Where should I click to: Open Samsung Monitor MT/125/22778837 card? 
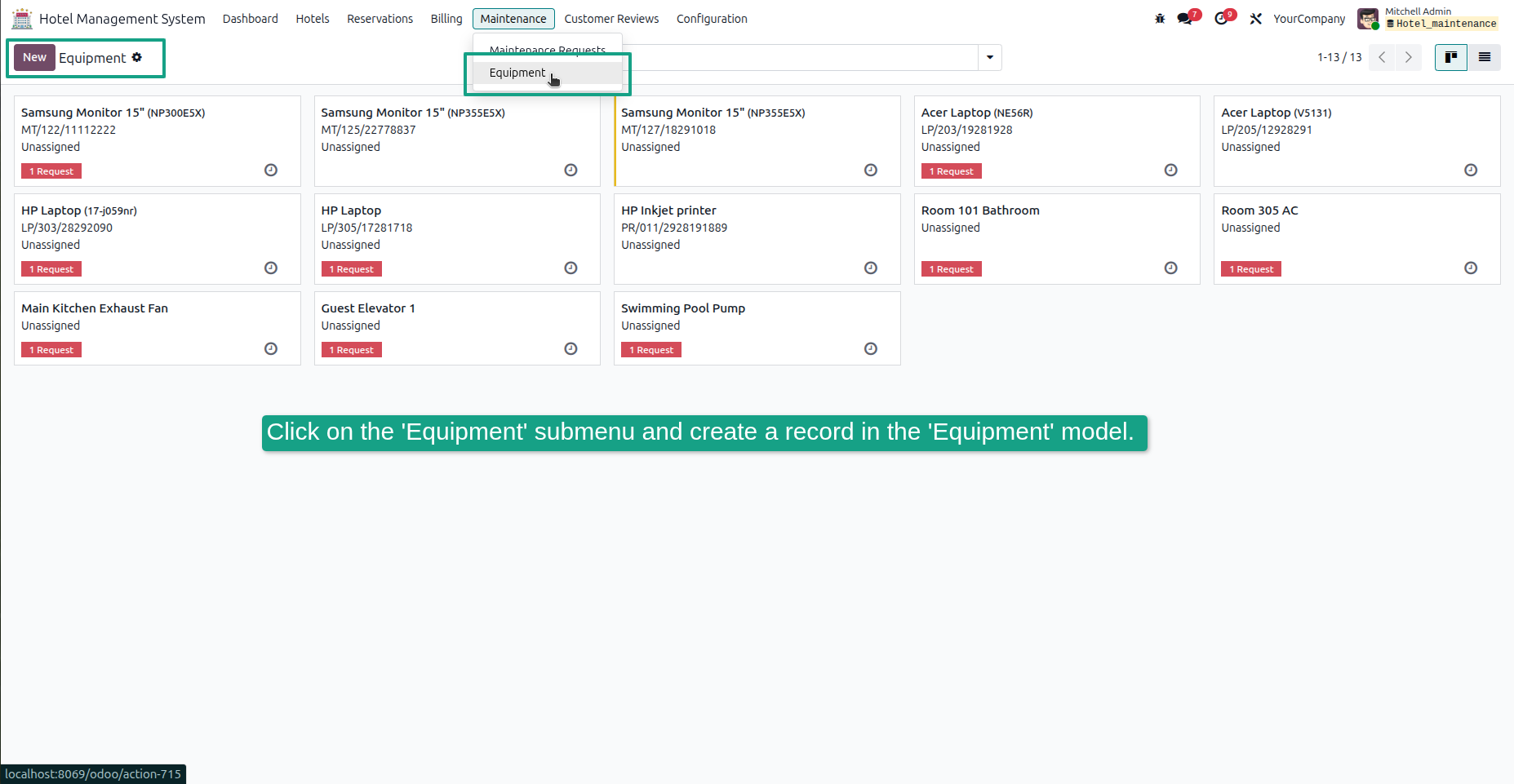[x=457, y=141]
